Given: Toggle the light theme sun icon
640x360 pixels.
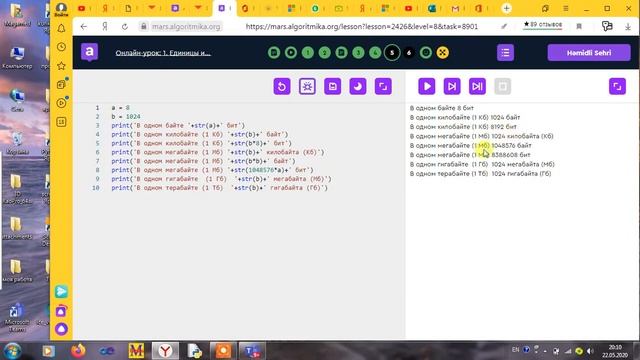Looking at the screenshot, I should point(307,87).
